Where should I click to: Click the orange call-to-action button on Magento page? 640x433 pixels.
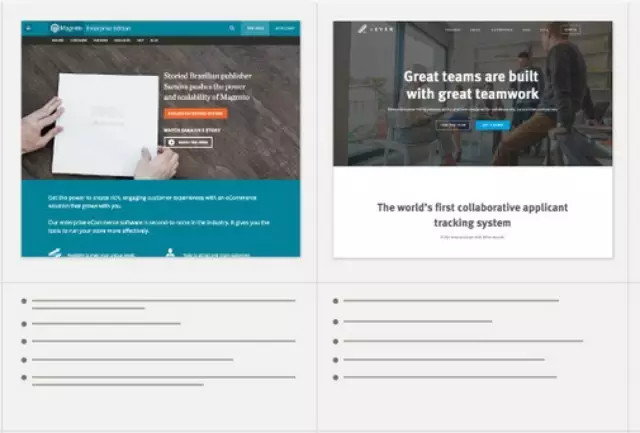pos(196,113)
